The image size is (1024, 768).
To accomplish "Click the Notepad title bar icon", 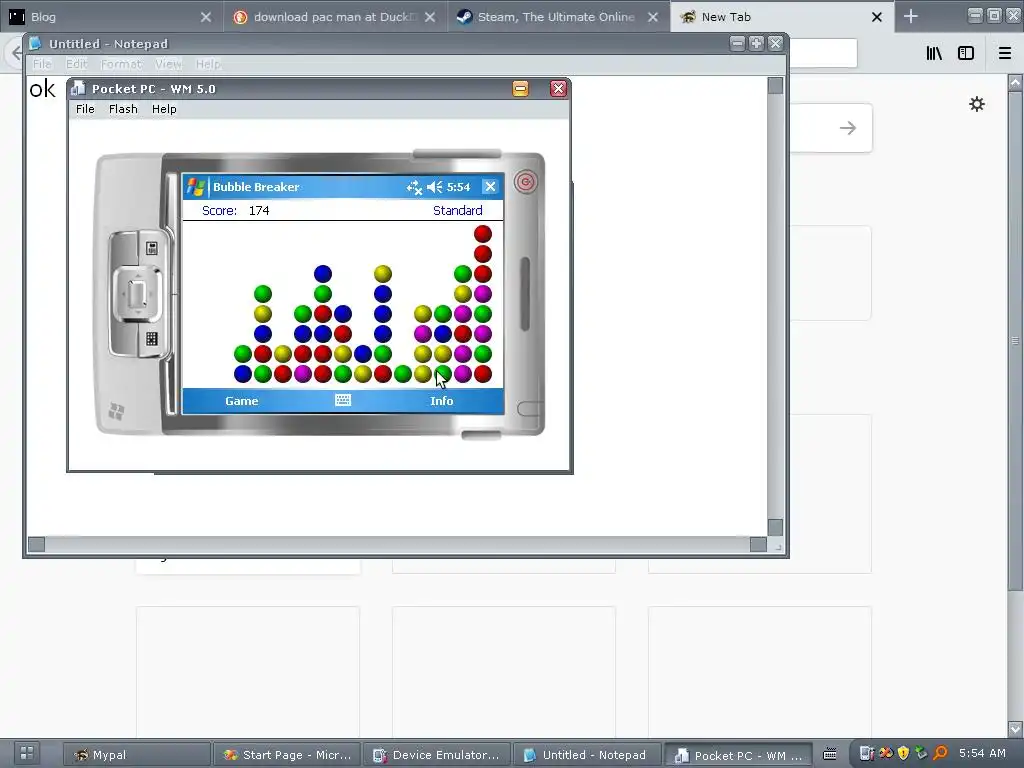I will (x=35, y=43).
